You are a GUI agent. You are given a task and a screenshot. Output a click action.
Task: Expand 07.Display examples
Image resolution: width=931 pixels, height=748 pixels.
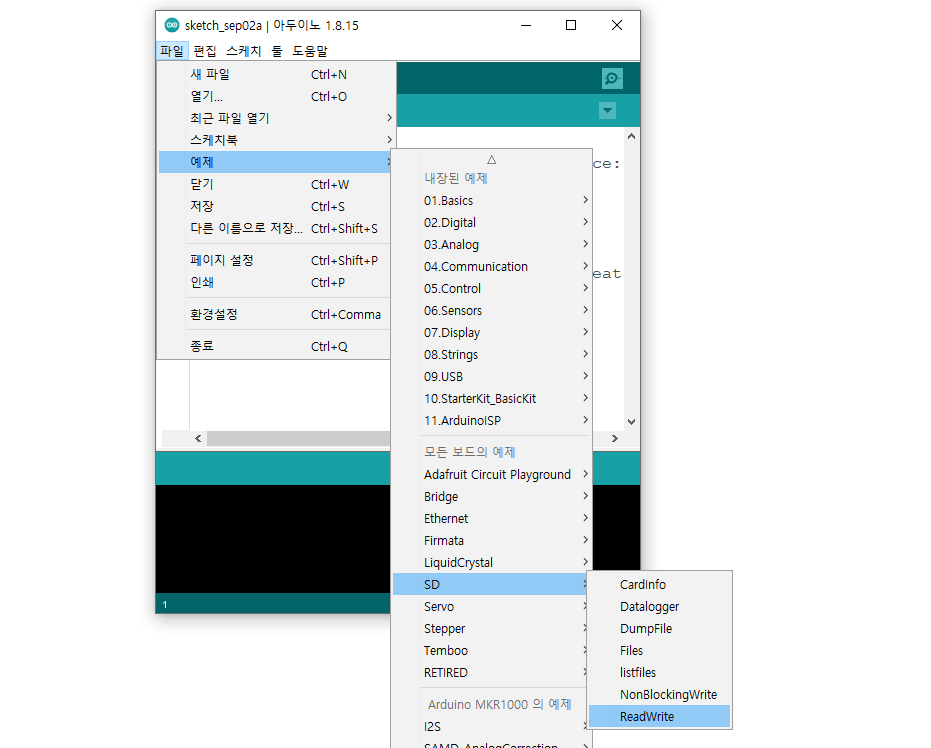[x=492, y=332]
